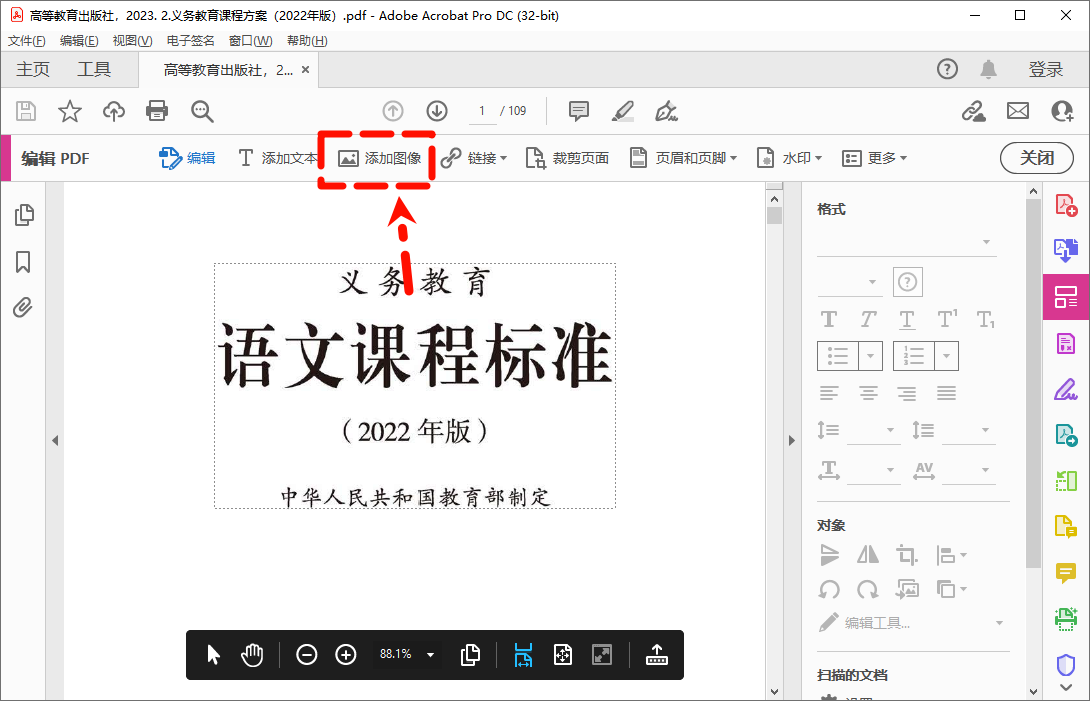The width and height of the screenshot is (1090, 701).
Task: Open attachments paperclip panel icon
Action: point(23,307)
